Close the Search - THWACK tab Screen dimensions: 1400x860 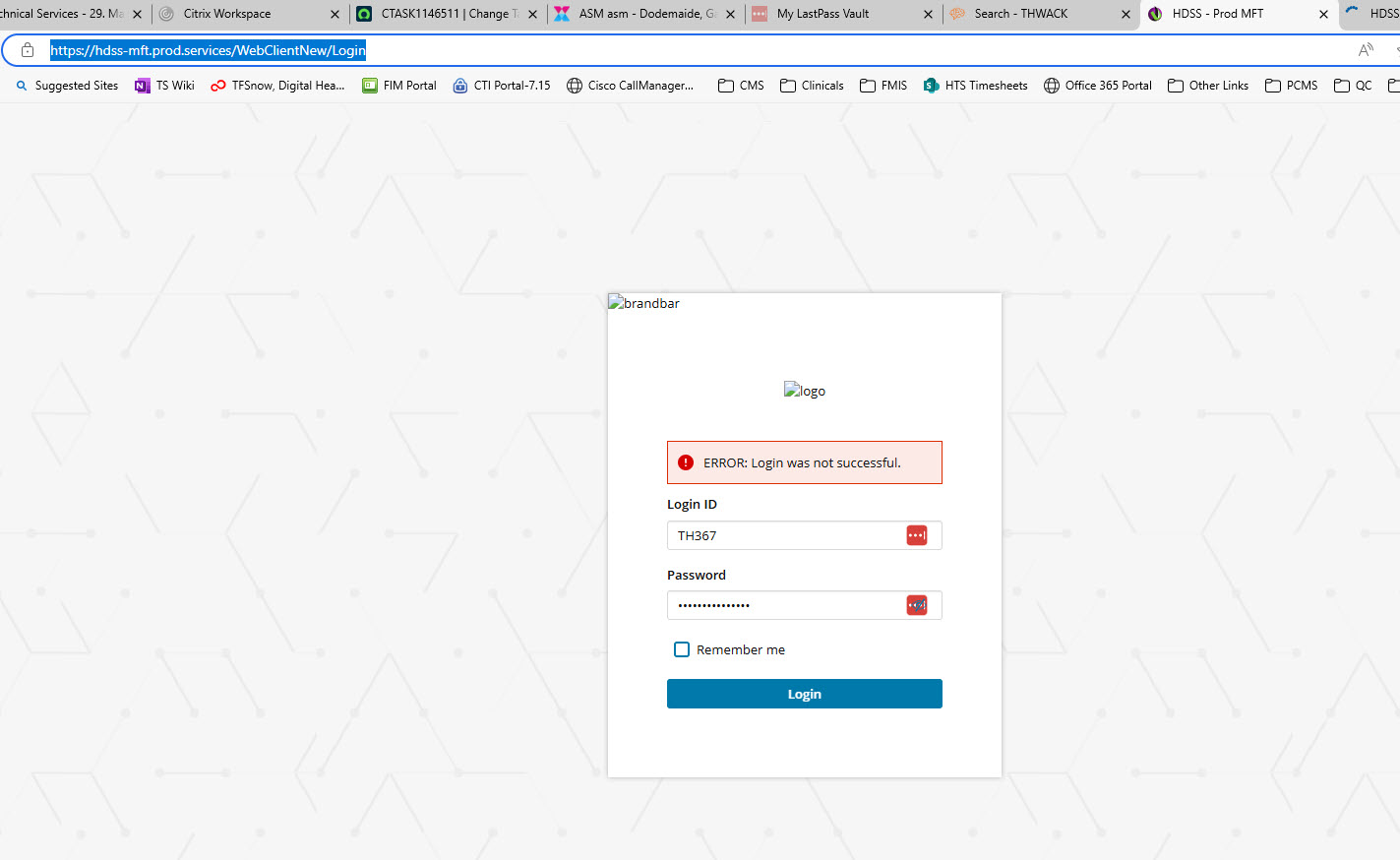tap(1126, 15)
